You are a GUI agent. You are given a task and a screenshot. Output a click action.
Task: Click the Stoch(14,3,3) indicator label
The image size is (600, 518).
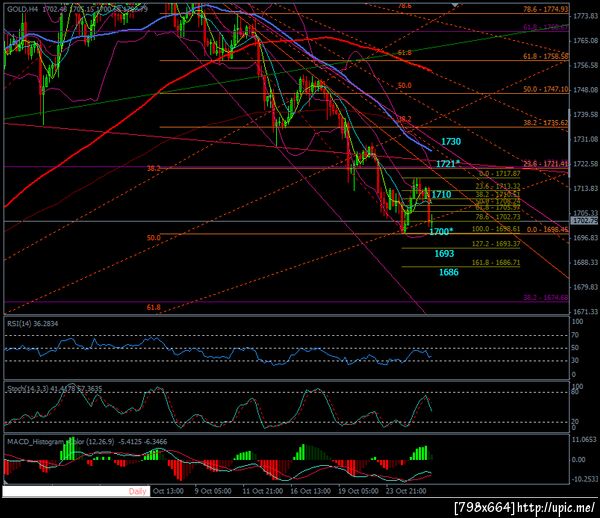54,389
